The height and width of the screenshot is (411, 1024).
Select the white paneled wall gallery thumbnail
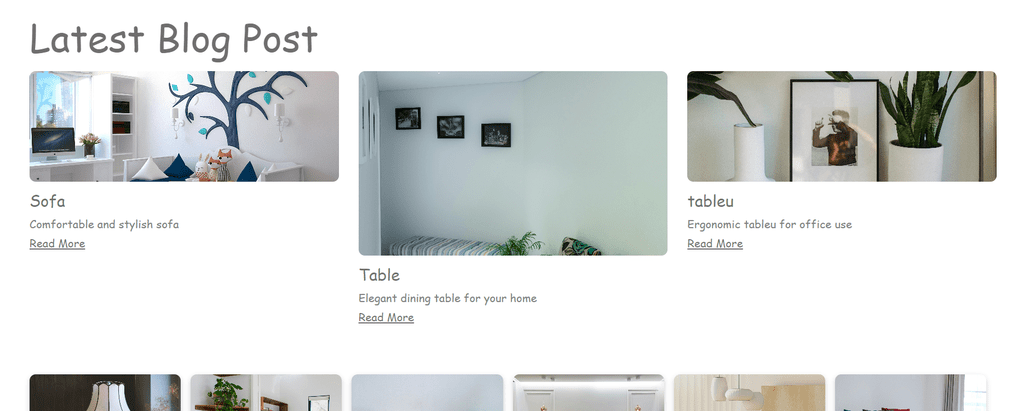pyautogui.click(x=588, y=393)
